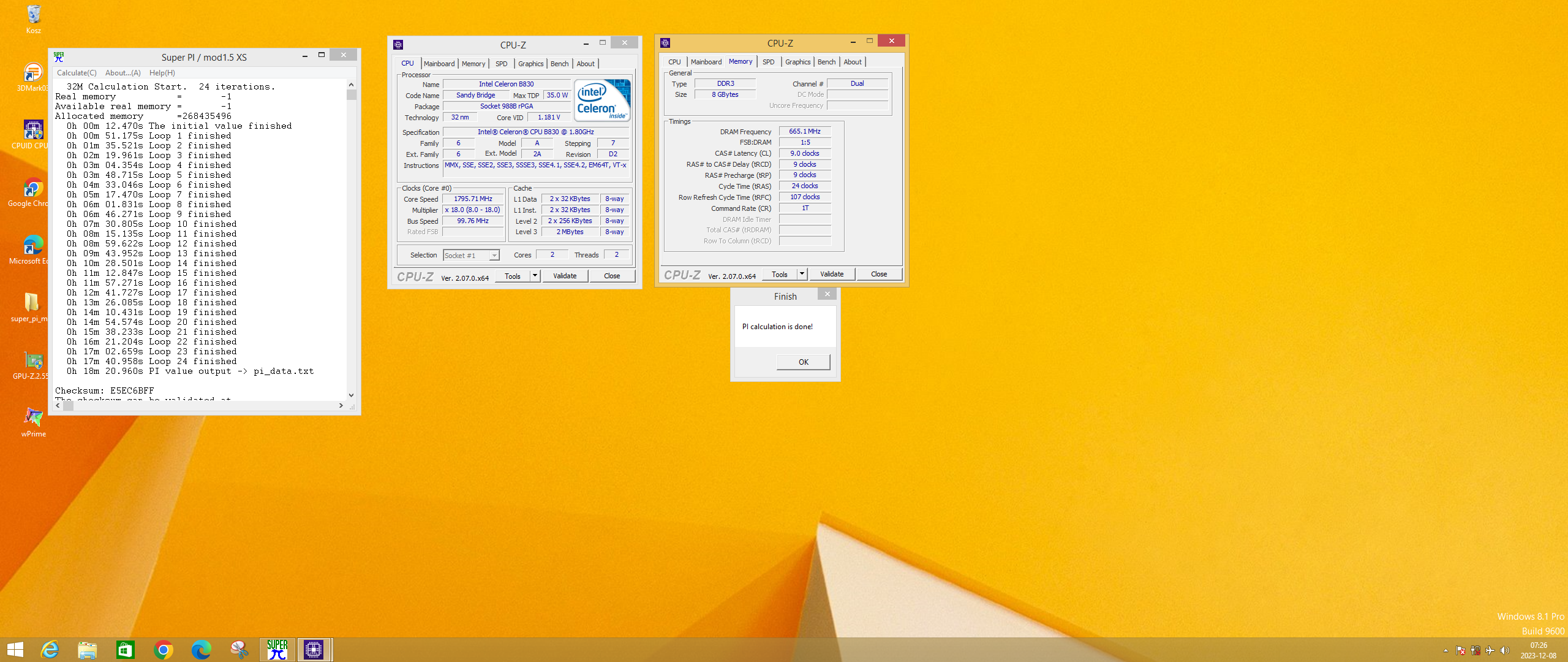Click the right CPU-Z window title icon
1568x662 pixels.
665,43
